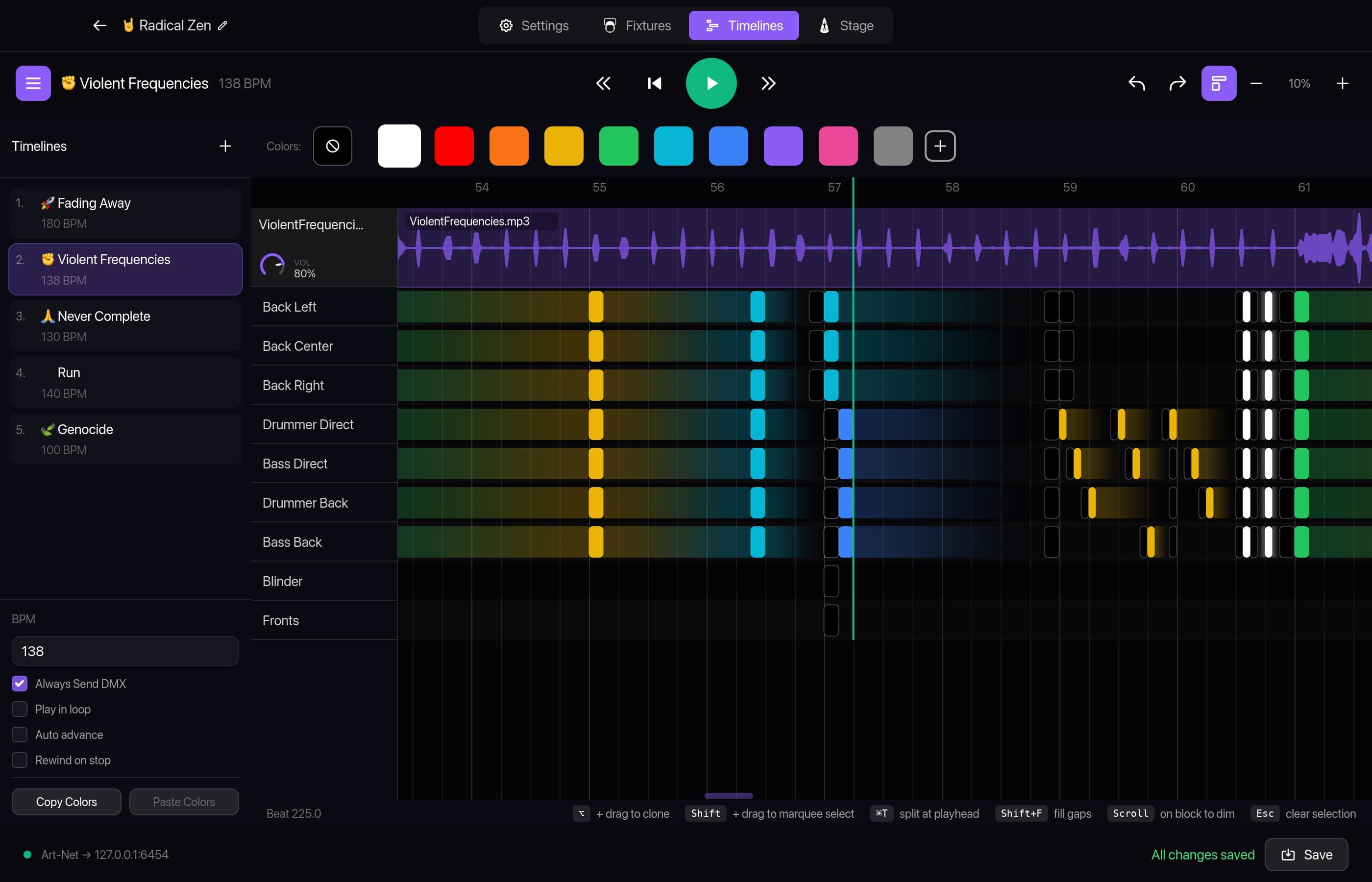Select the Run timeline
The image size is (1372, 882).
tap(125, 383)
